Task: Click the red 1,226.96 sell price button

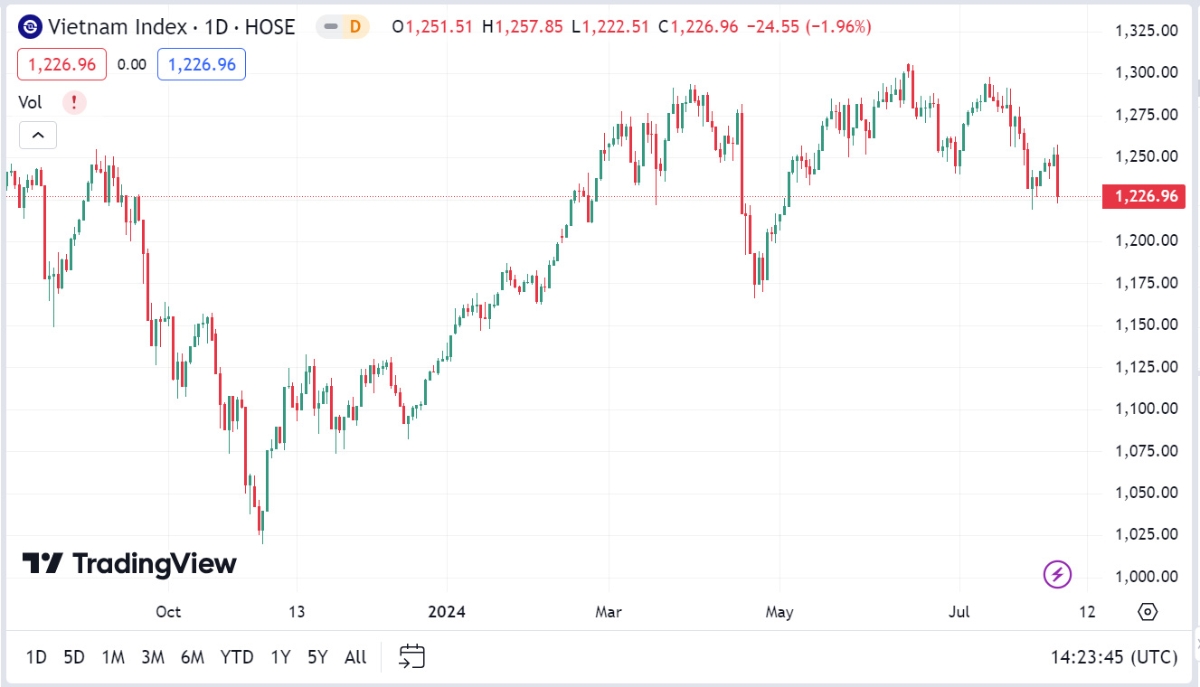Action: point(61,65)
